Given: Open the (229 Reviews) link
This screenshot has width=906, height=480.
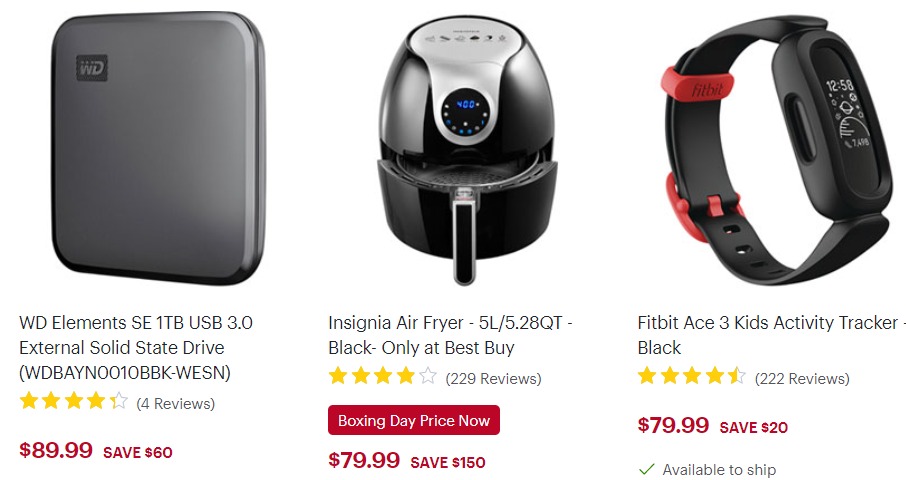Looking at the screenshot, I should 493,378.
